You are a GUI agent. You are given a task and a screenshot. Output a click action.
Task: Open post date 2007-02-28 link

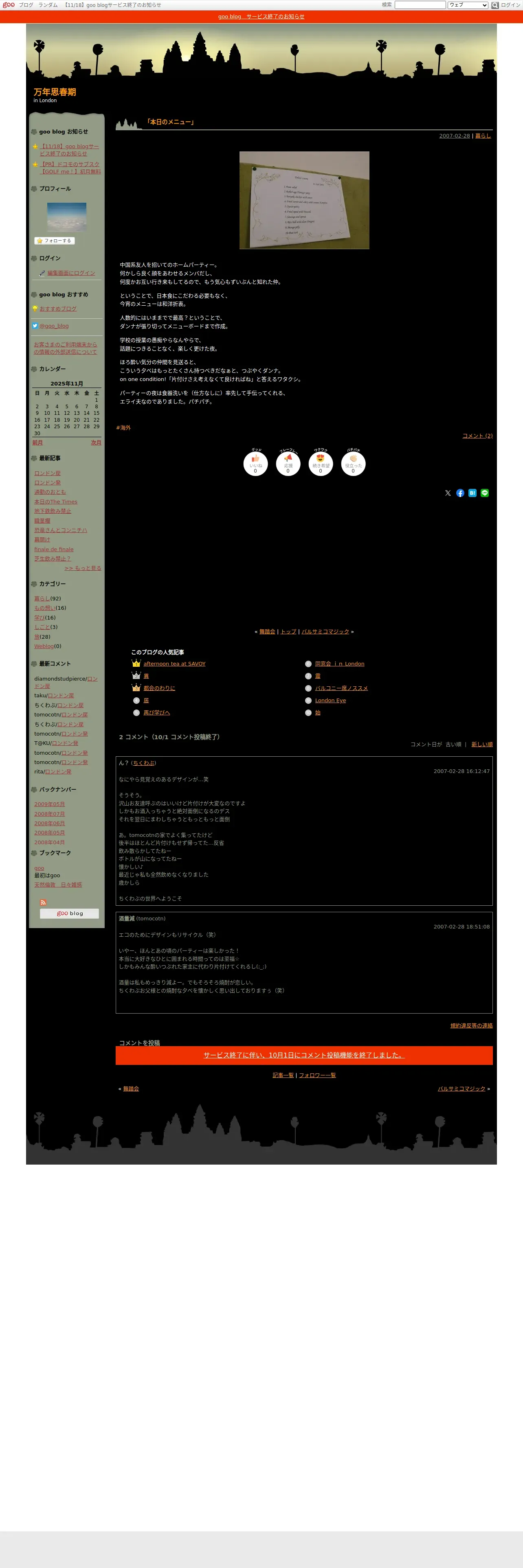point(455,136)
